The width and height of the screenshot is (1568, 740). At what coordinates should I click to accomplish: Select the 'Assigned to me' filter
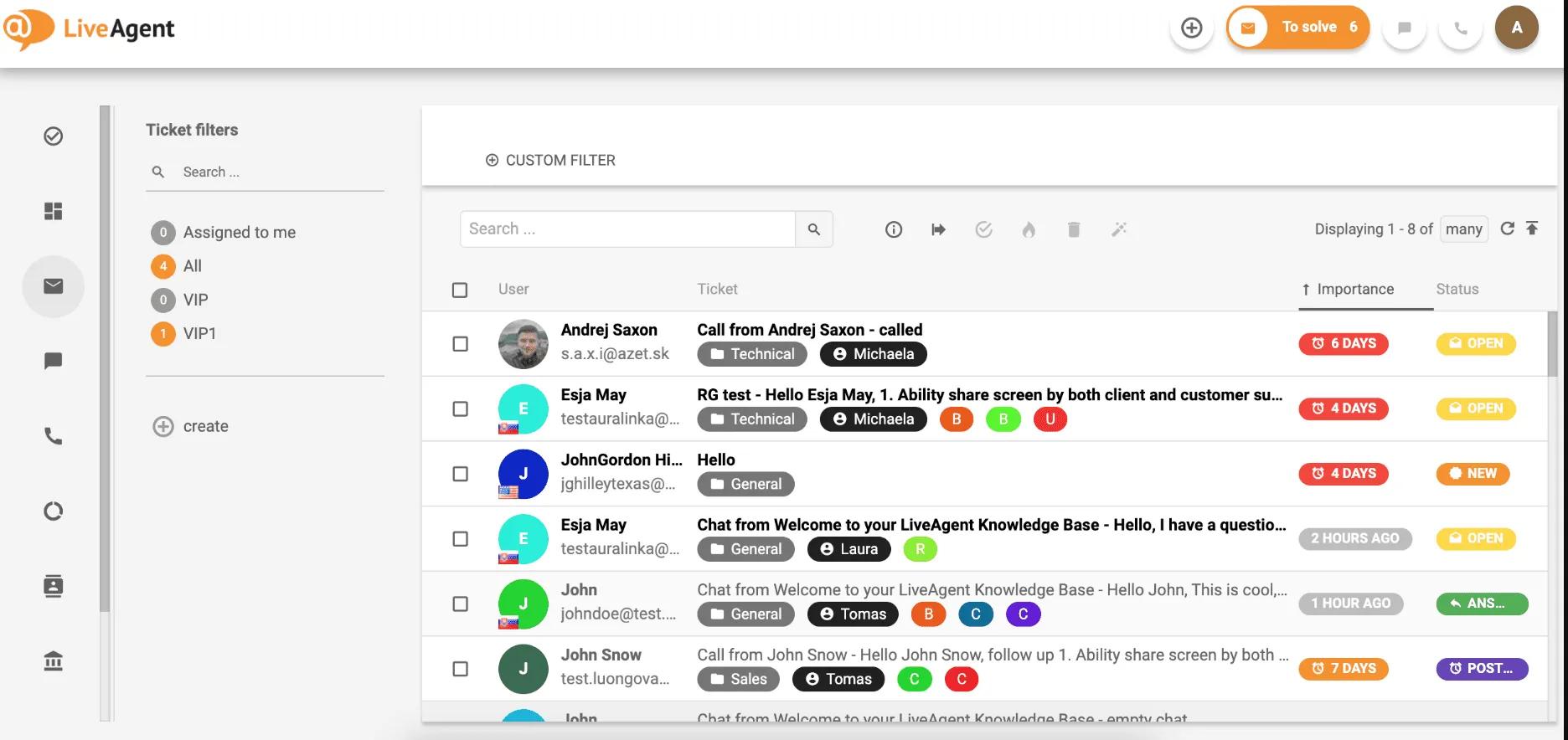point(224,232)
